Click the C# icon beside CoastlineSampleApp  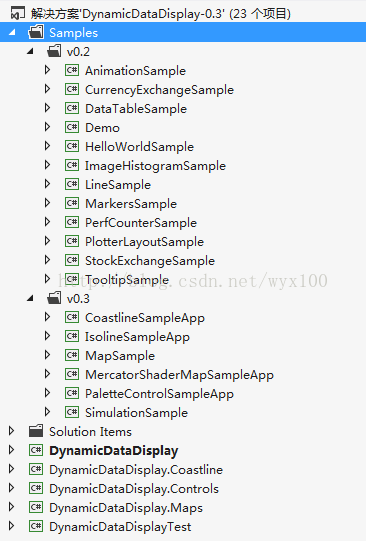[72, 317]
